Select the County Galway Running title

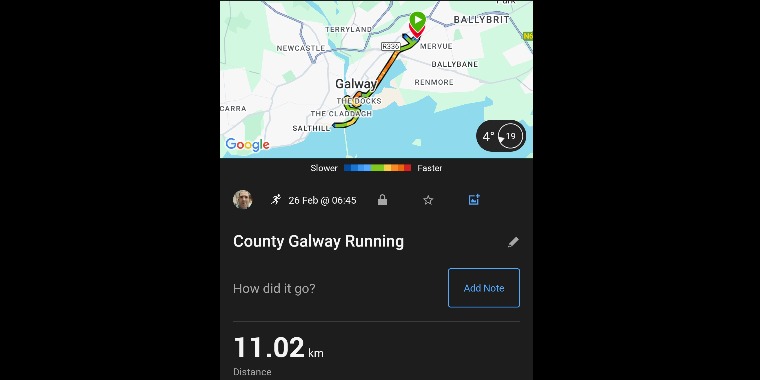pos(318,241)
